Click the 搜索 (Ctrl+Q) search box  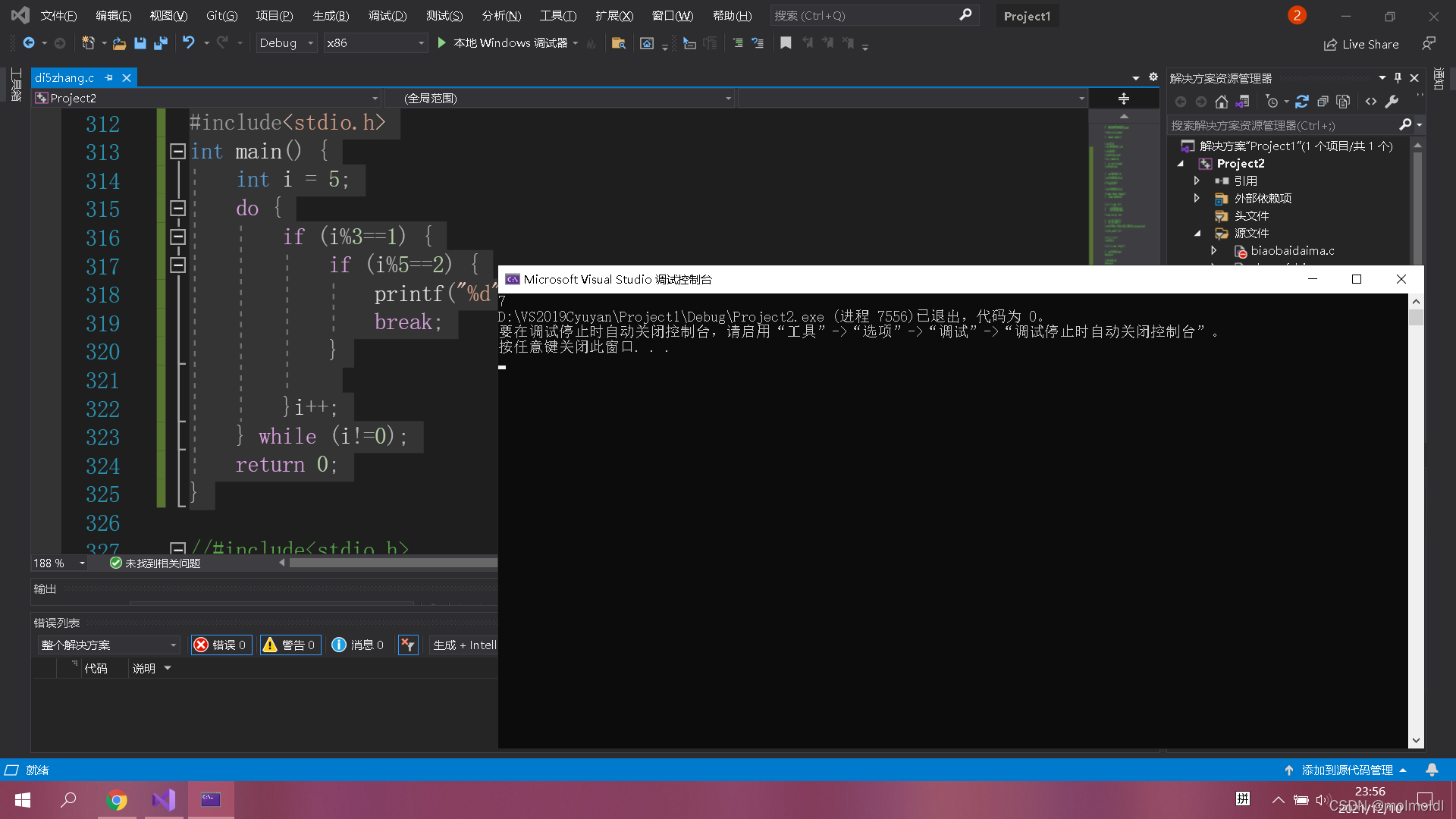(874, 15)
